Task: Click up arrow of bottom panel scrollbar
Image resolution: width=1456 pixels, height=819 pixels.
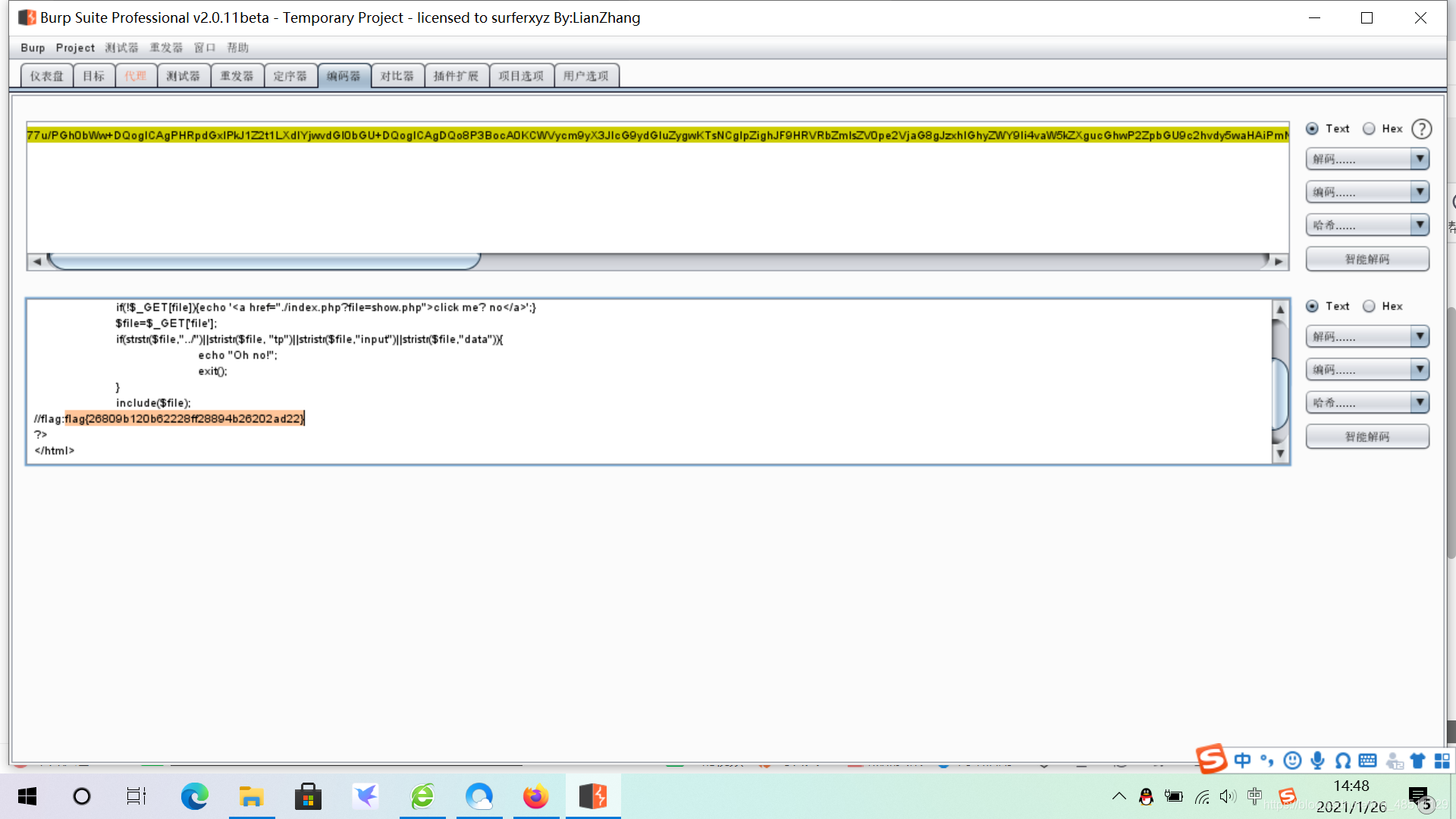Action: tap(1280, 309)
